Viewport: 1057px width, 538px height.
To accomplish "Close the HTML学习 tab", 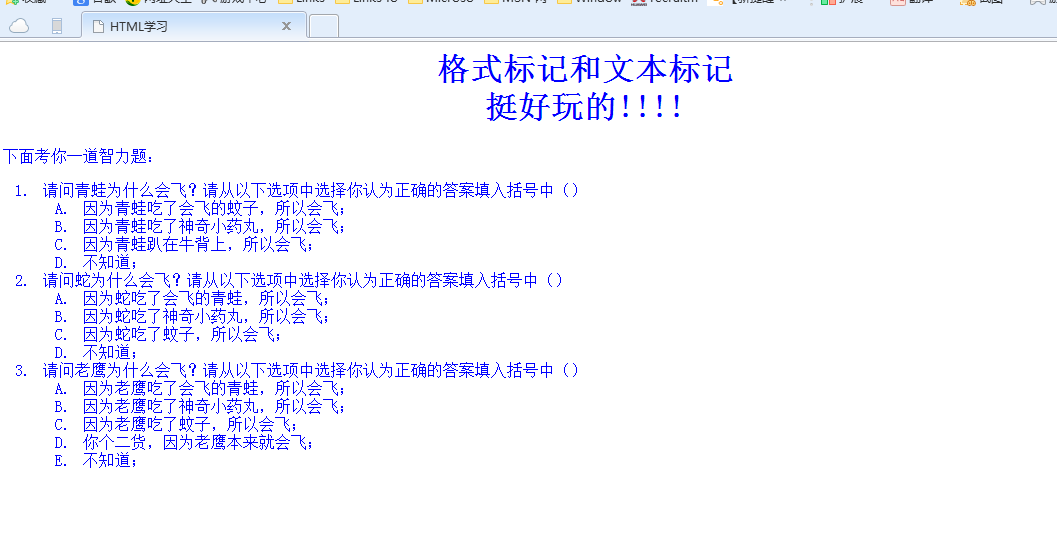I will point(286,26).
